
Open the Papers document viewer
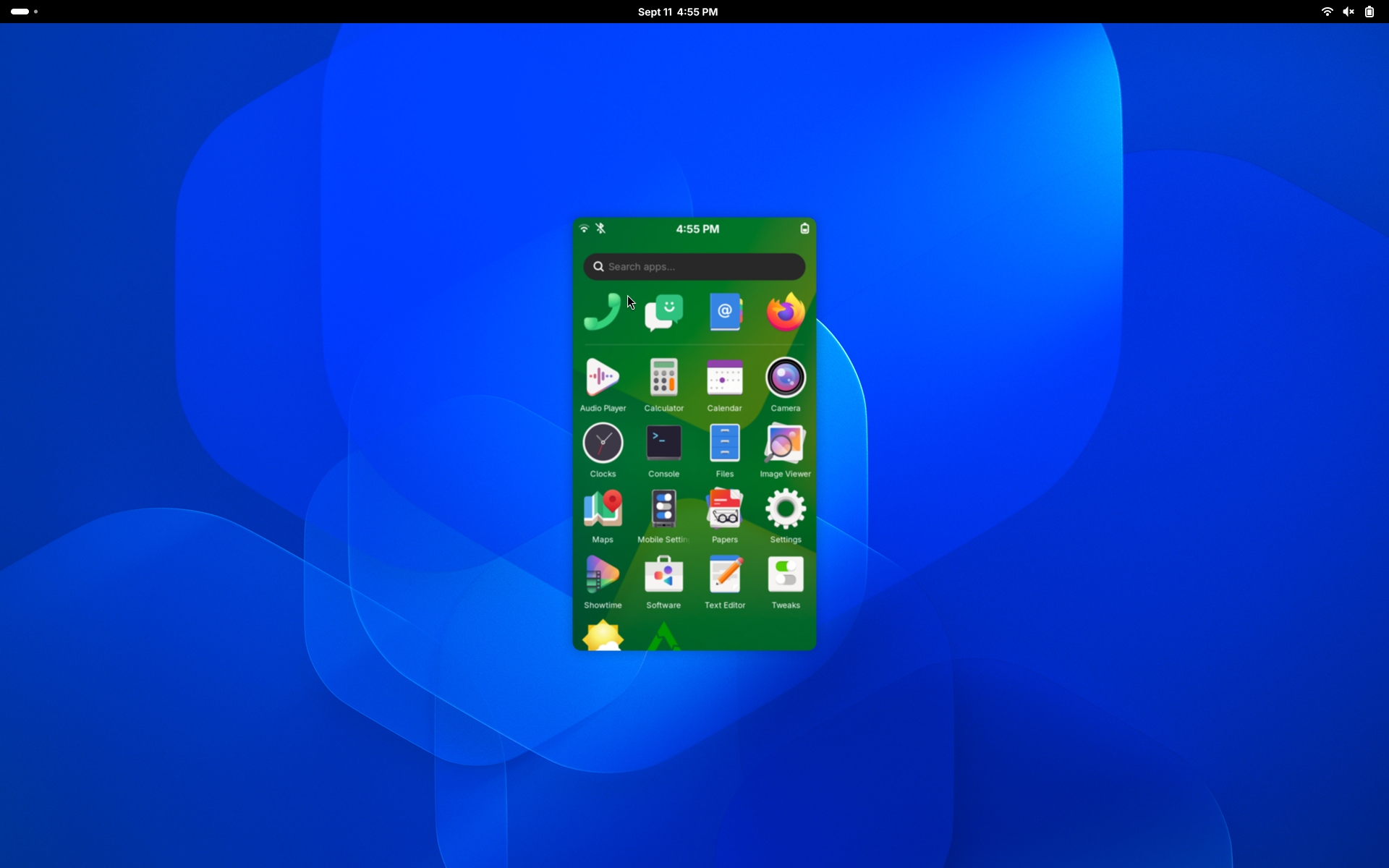pyautogui.click(x=724, y=509)
